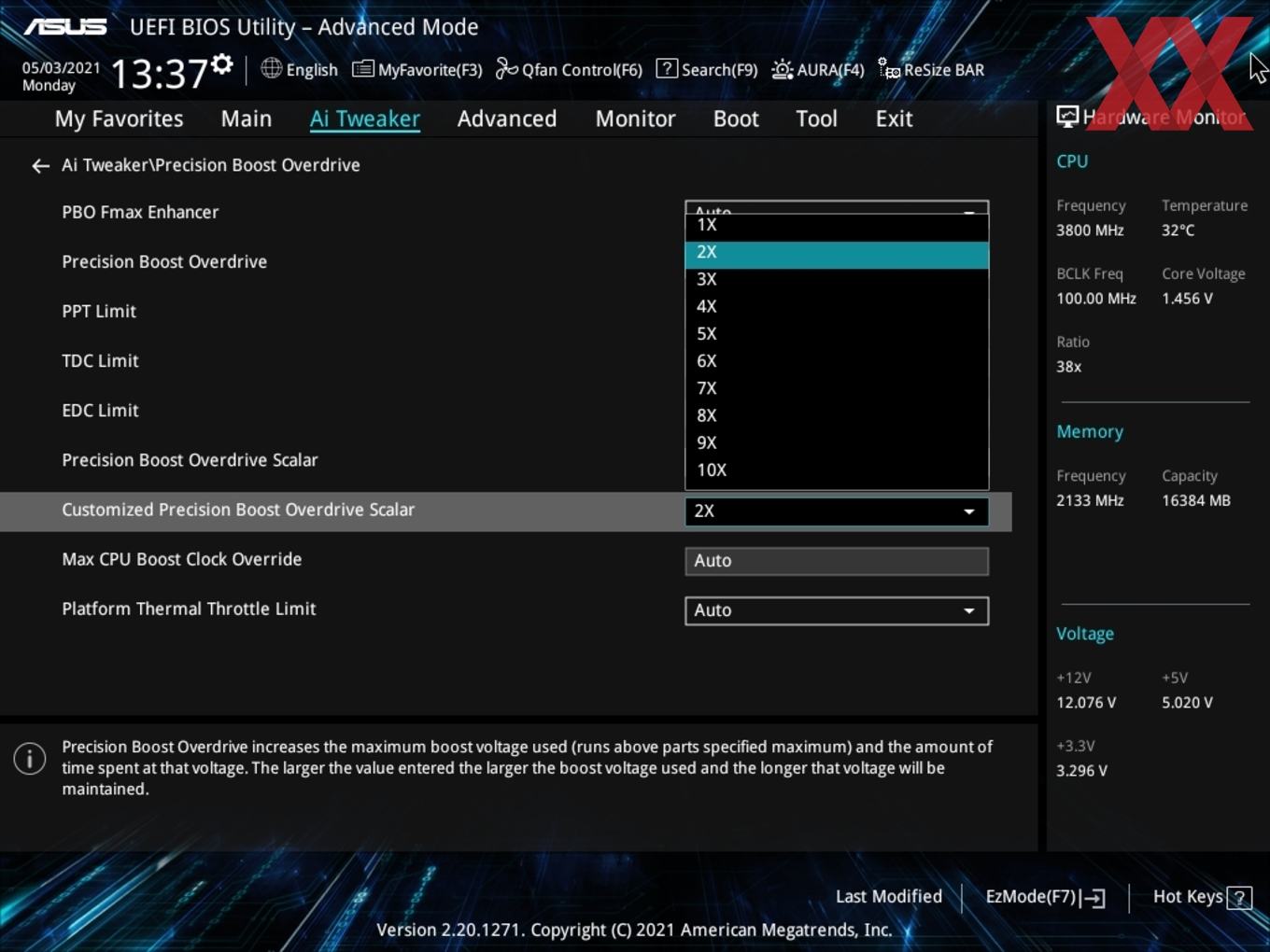This screenshot has height=952, width=1270.
Task: Select Platform Thermal Throttle Limit label
Action: coord(189,609)
